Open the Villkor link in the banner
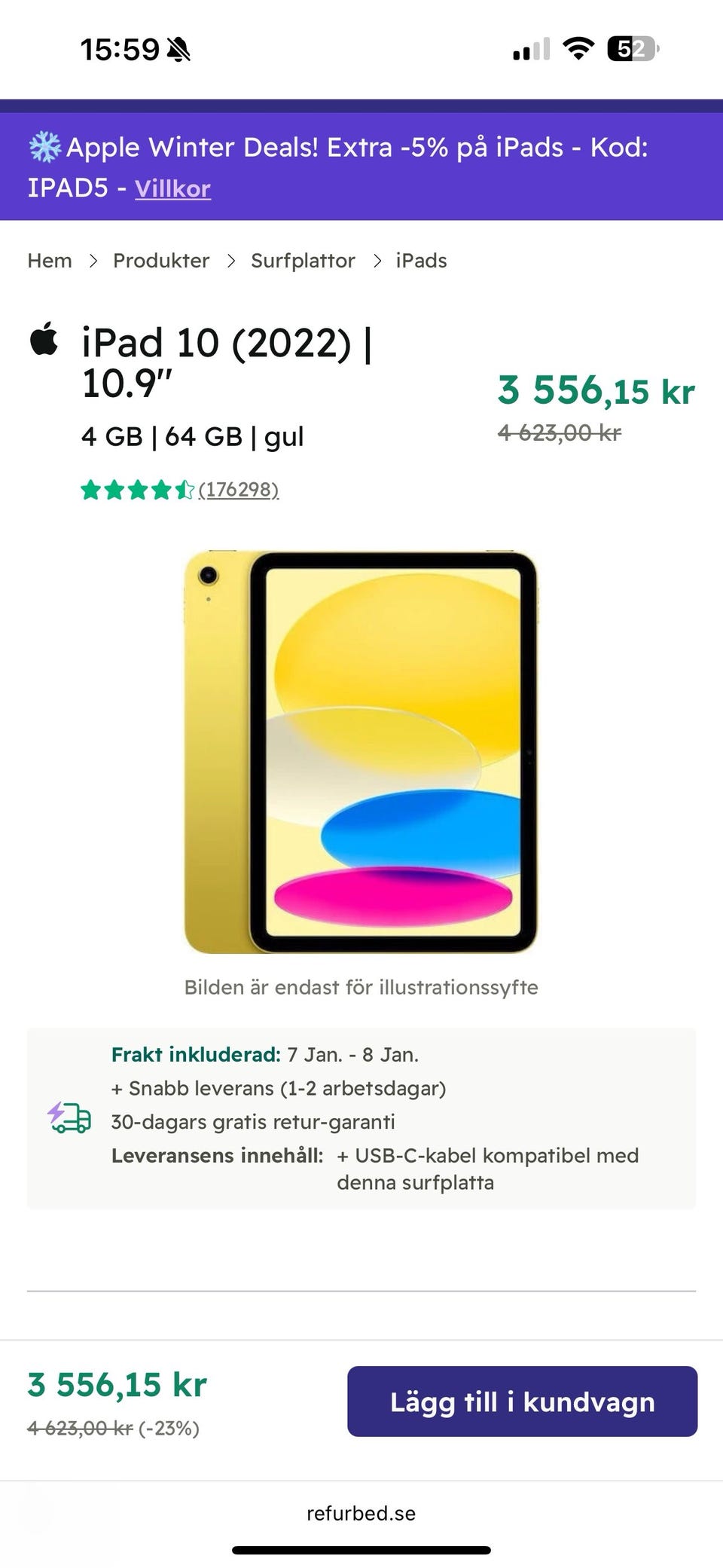This screenshot has width=723, height=1568. 172,188
